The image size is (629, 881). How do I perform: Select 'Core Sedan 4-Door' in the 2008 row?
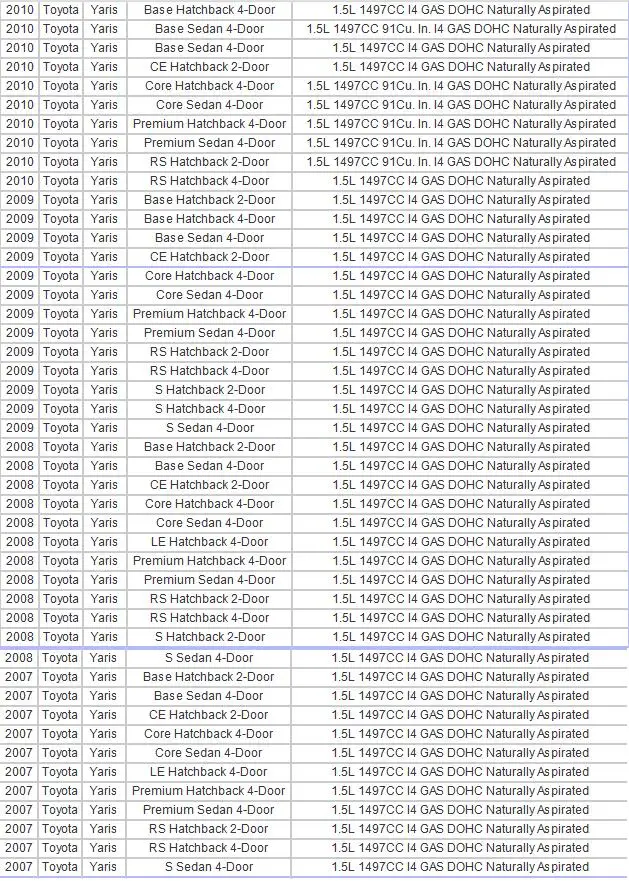(x=210, y=523)
